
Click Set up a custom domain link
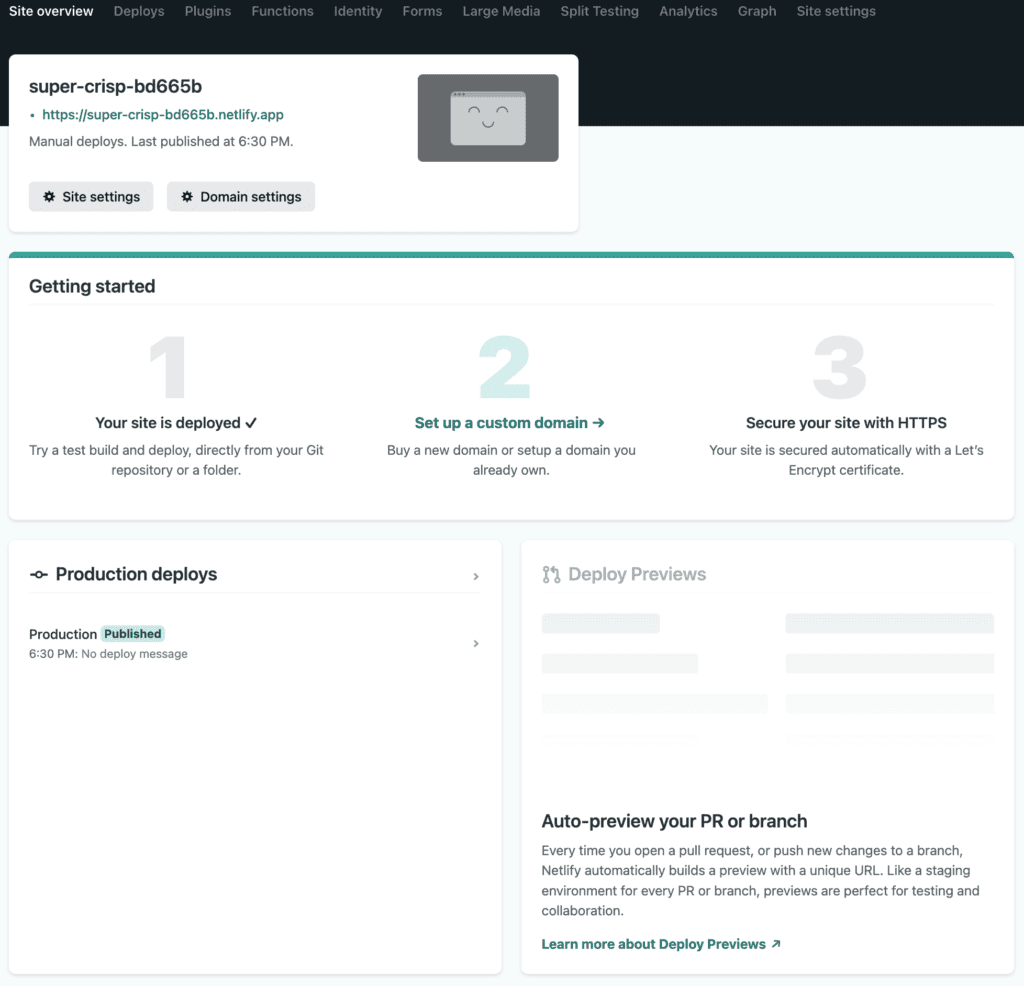[510, 423]
